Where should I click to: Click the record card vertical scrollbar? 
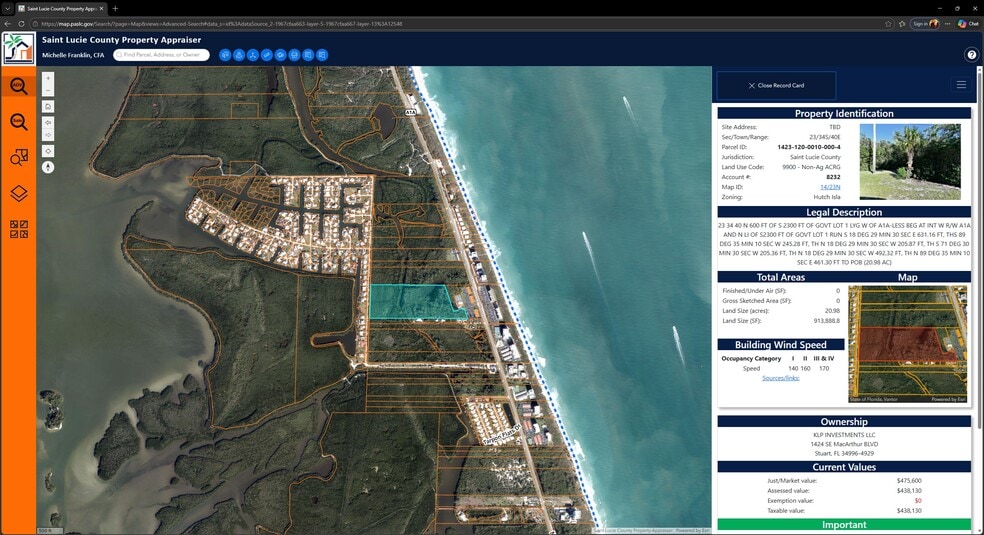click(x=979, y=251)
